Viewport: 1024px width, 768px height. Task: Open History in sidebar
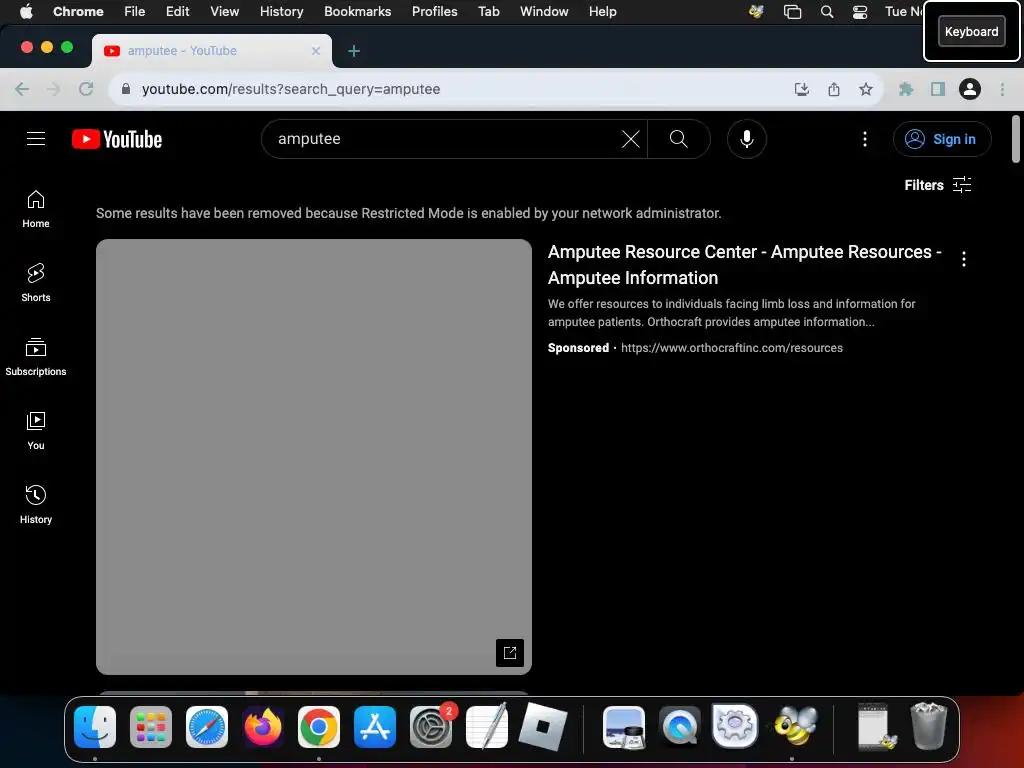pos(36,505)
